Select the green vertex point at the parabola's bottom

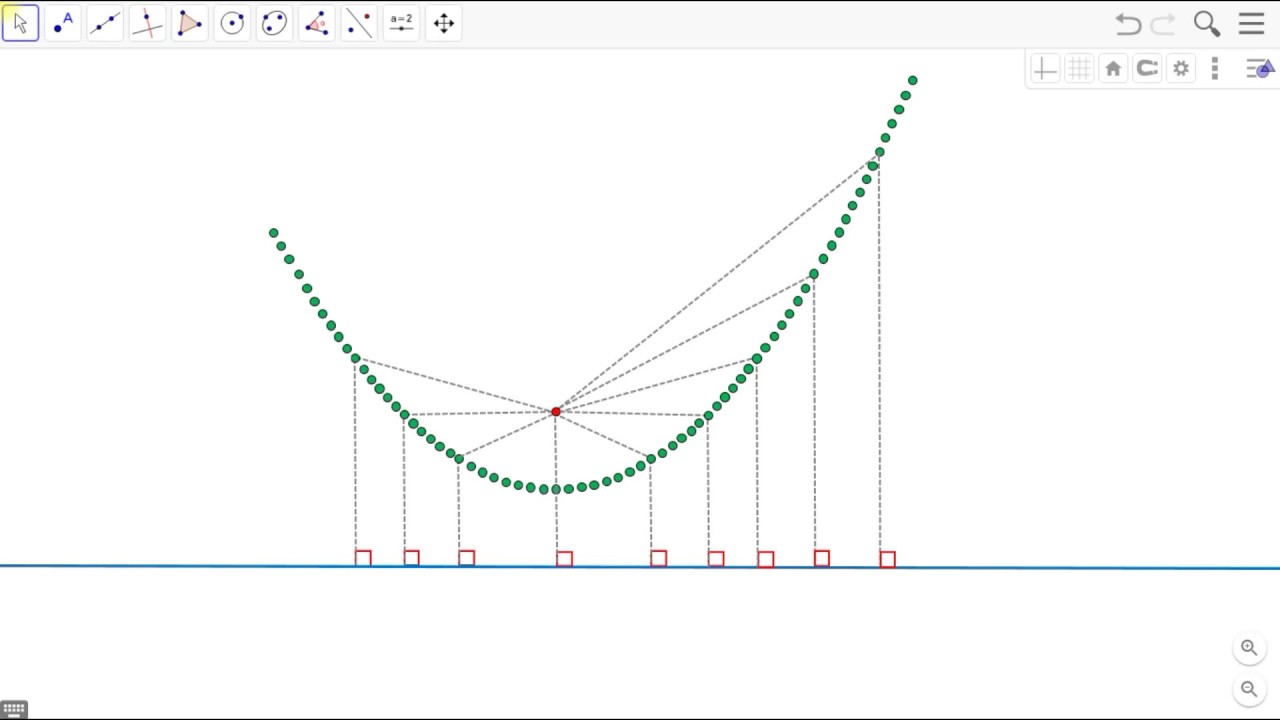(x=556, y=489)
